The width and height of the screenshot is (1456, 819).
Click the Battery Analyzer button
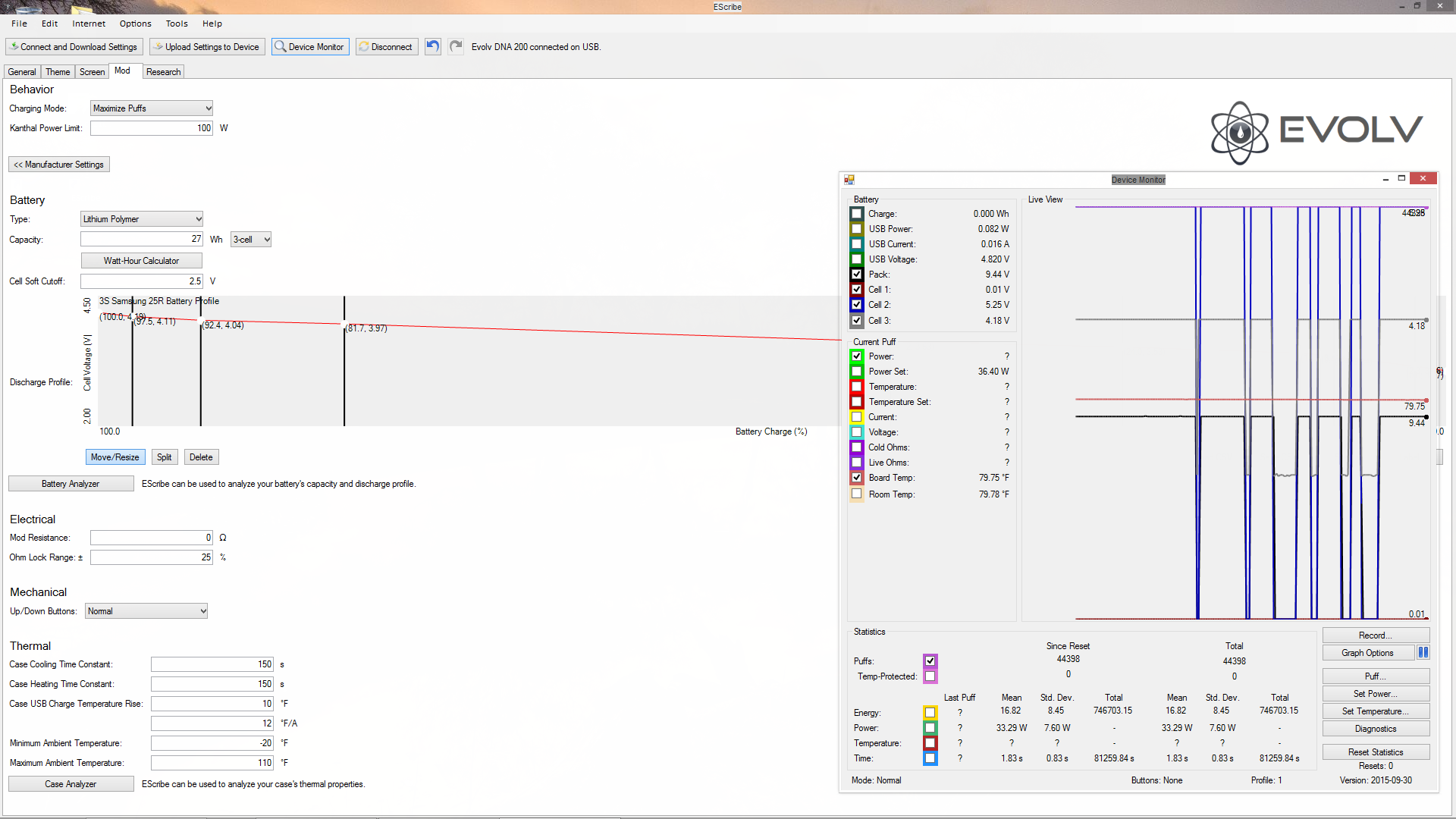pos(71,484)
